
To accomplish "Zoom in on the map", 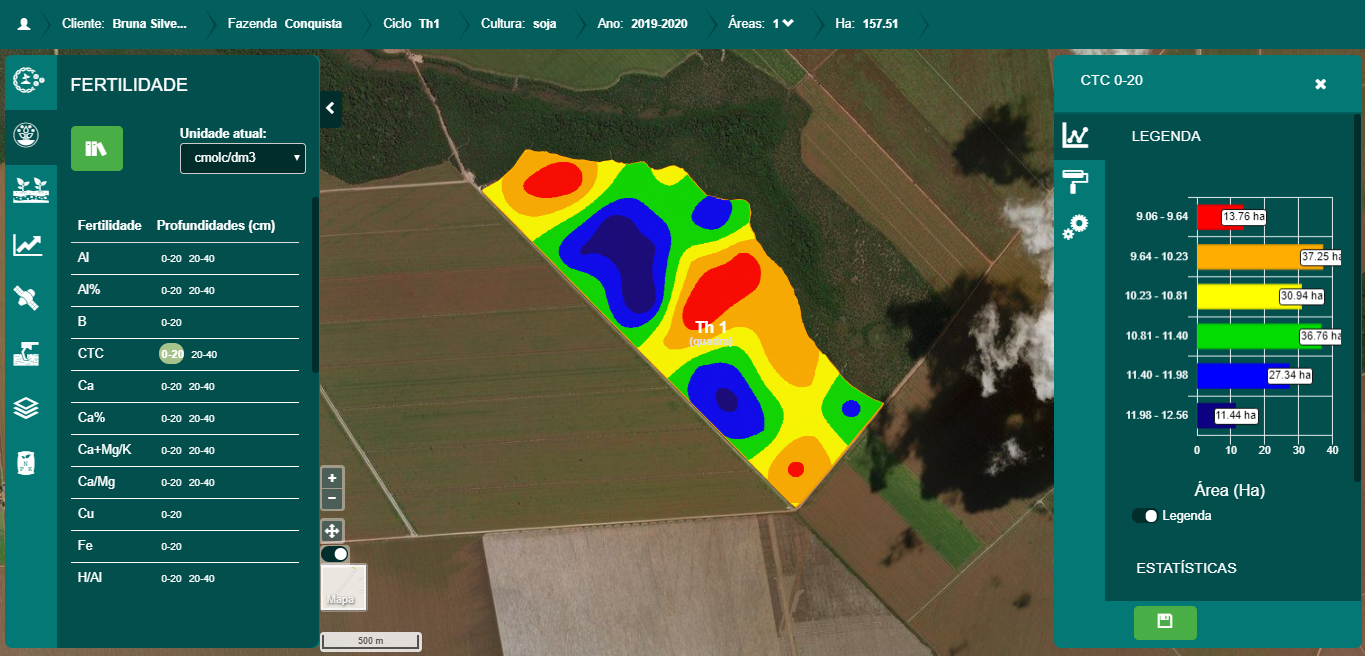I will [x=332, y=478].
